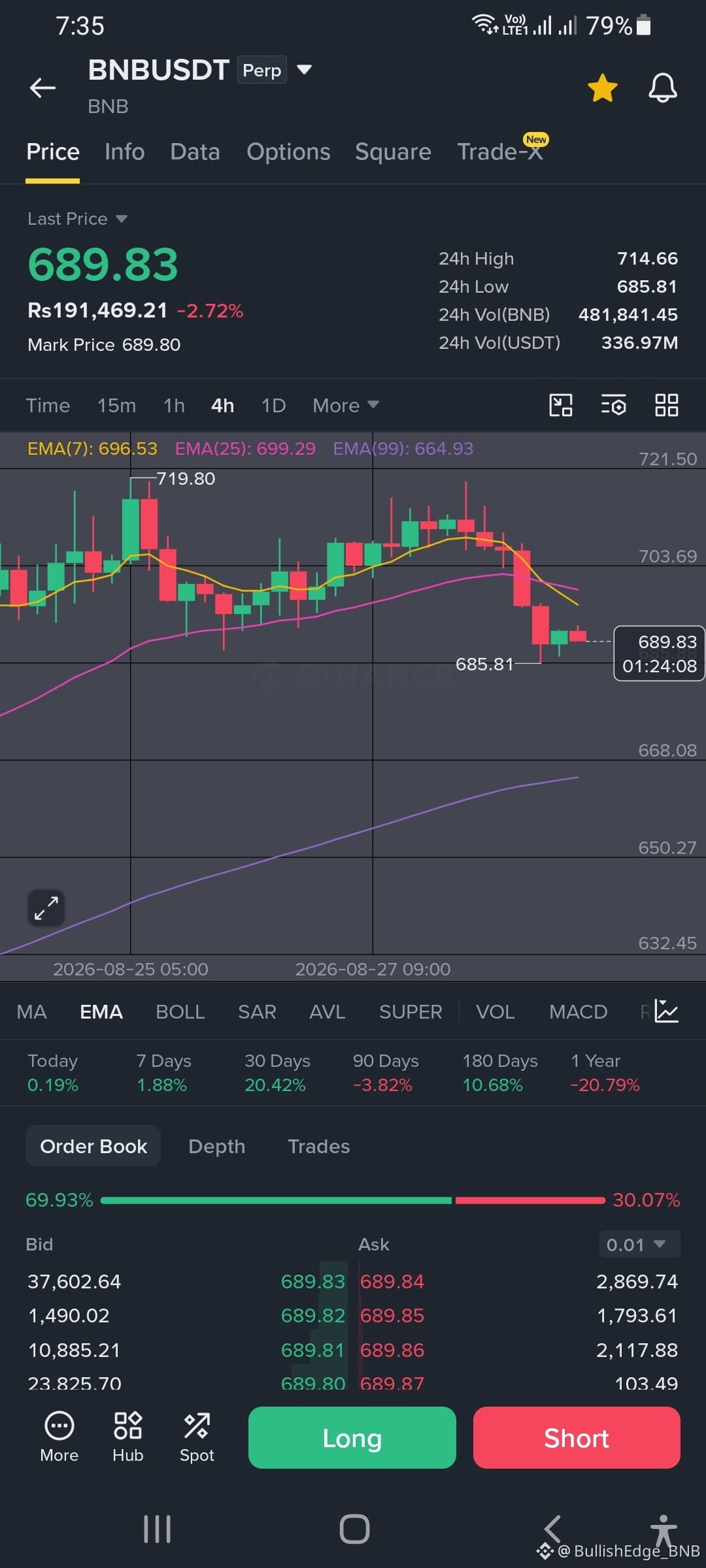Expand chart to fullscreen
This screenshot has height=1568, width=706.
(x=46, y=908)
